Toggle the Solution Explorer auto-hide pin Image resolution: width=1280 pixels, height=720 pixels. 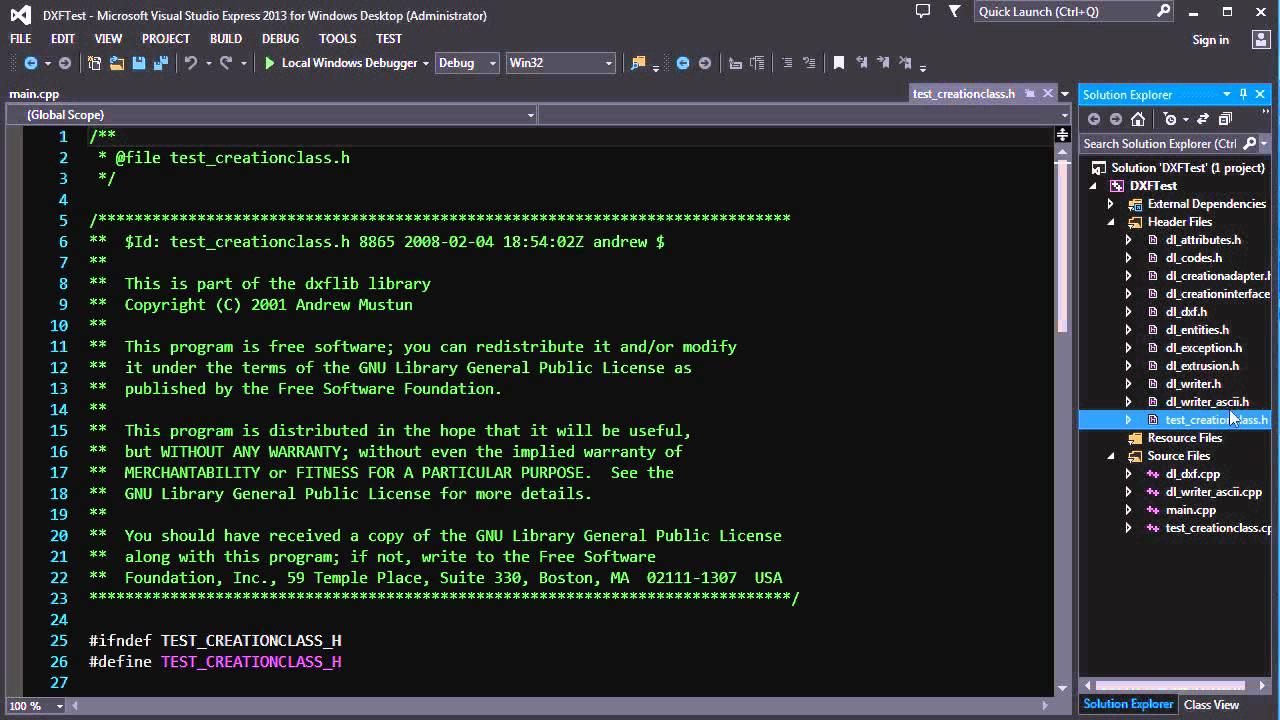pyautogui.click(x=1244, y=94)
